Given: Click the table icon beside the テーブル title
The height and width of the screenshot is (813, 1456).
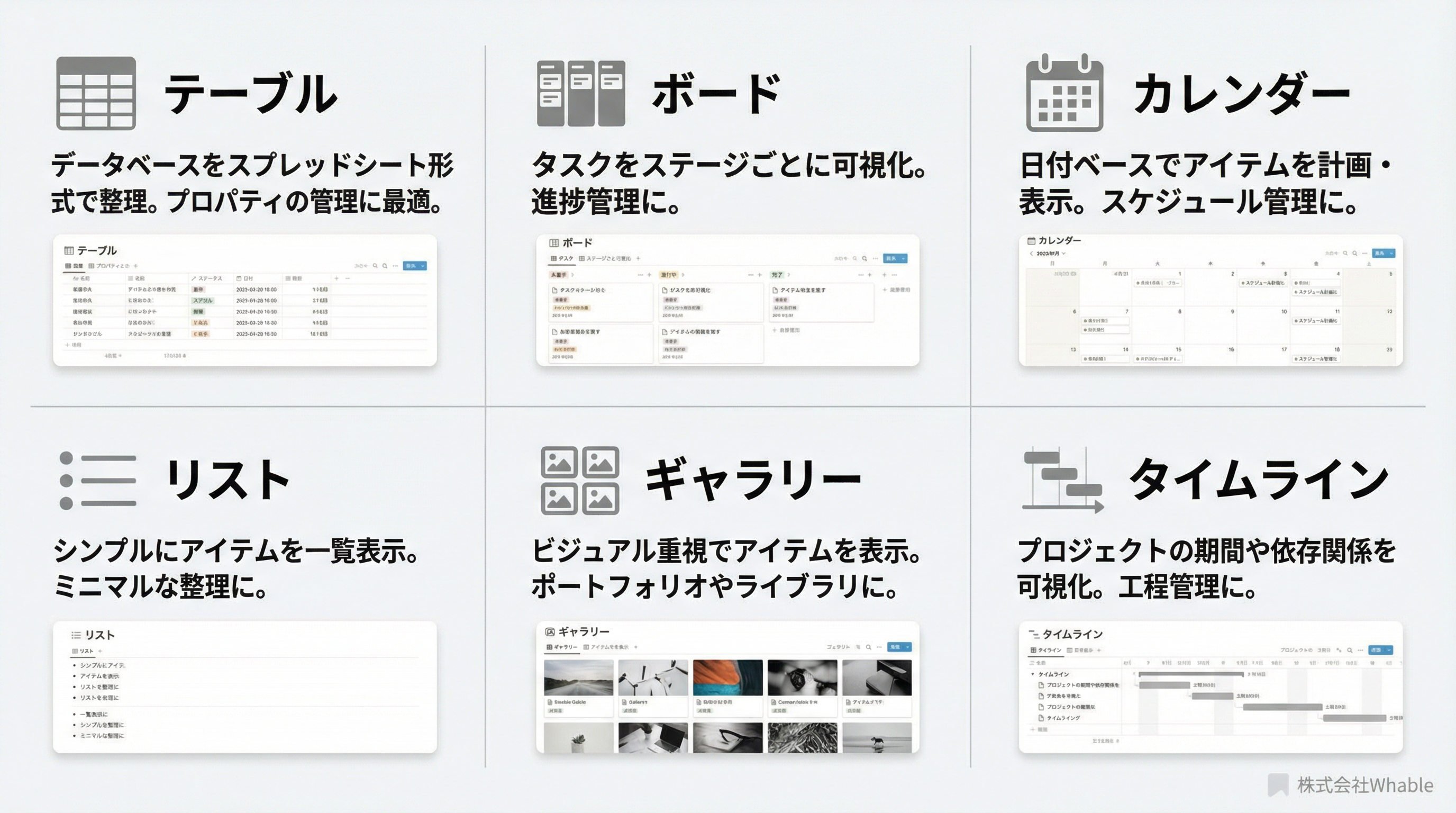Looking at the screenshot, I should click(96, 93).
